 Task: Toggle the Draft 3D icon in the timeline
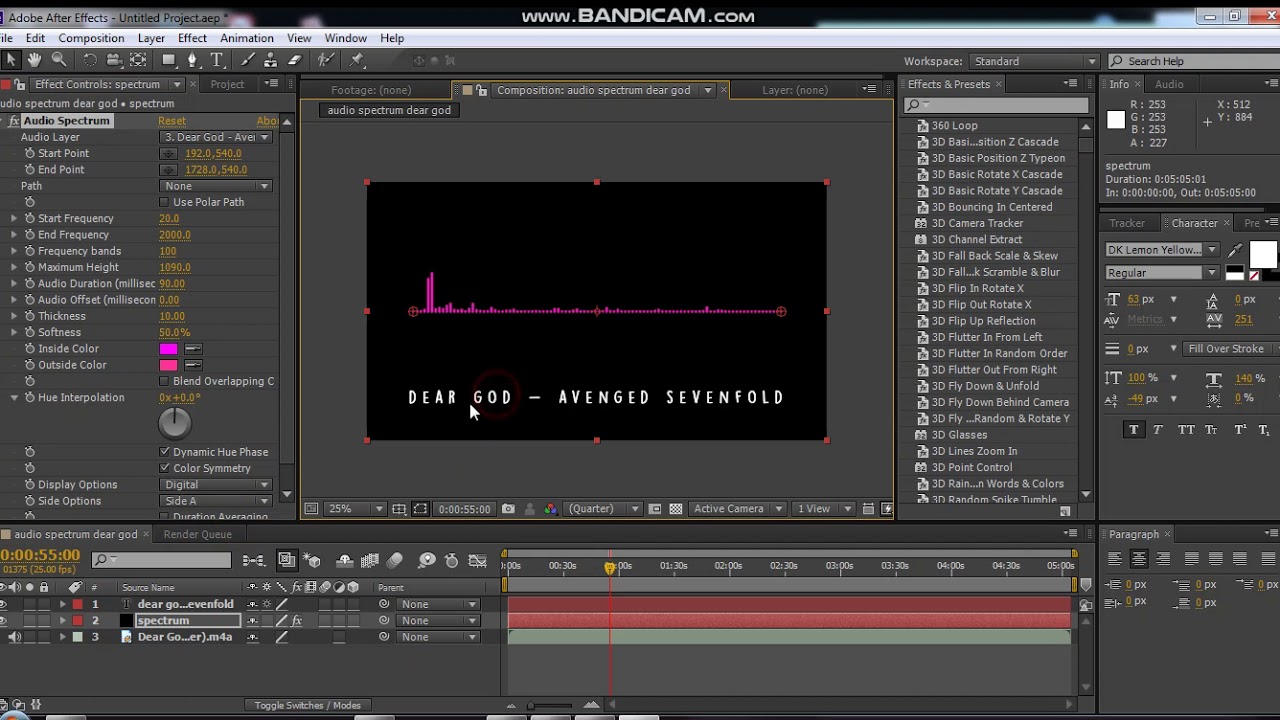coord(313,561)
